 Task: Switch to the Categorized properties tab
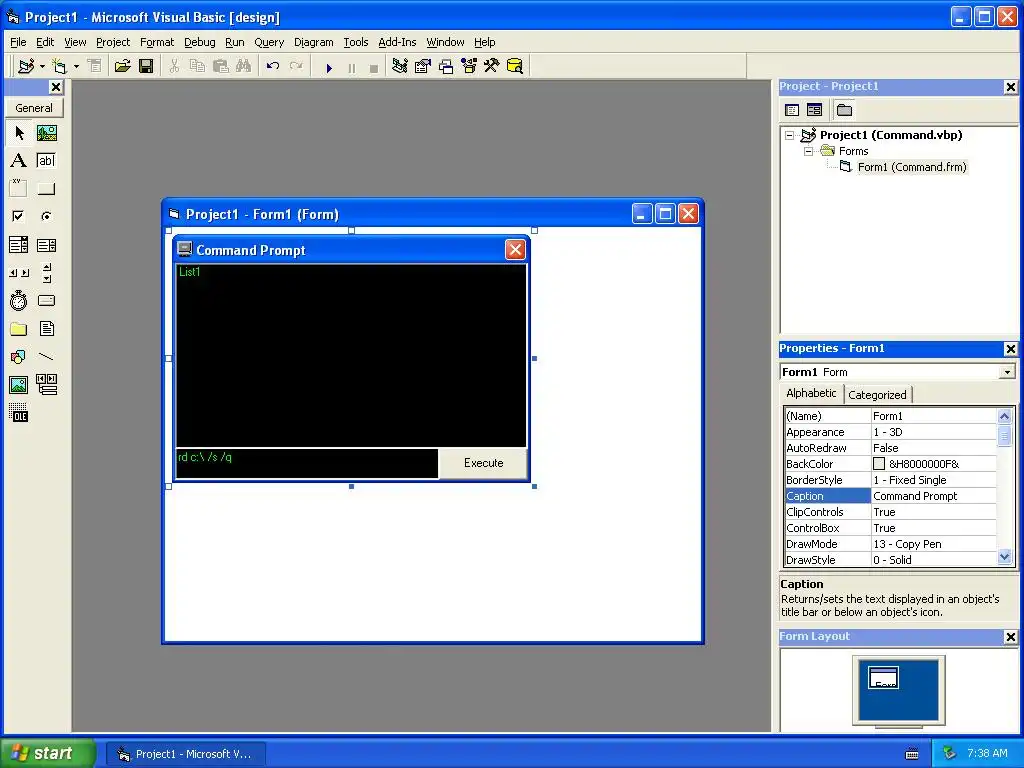point(877,394)
